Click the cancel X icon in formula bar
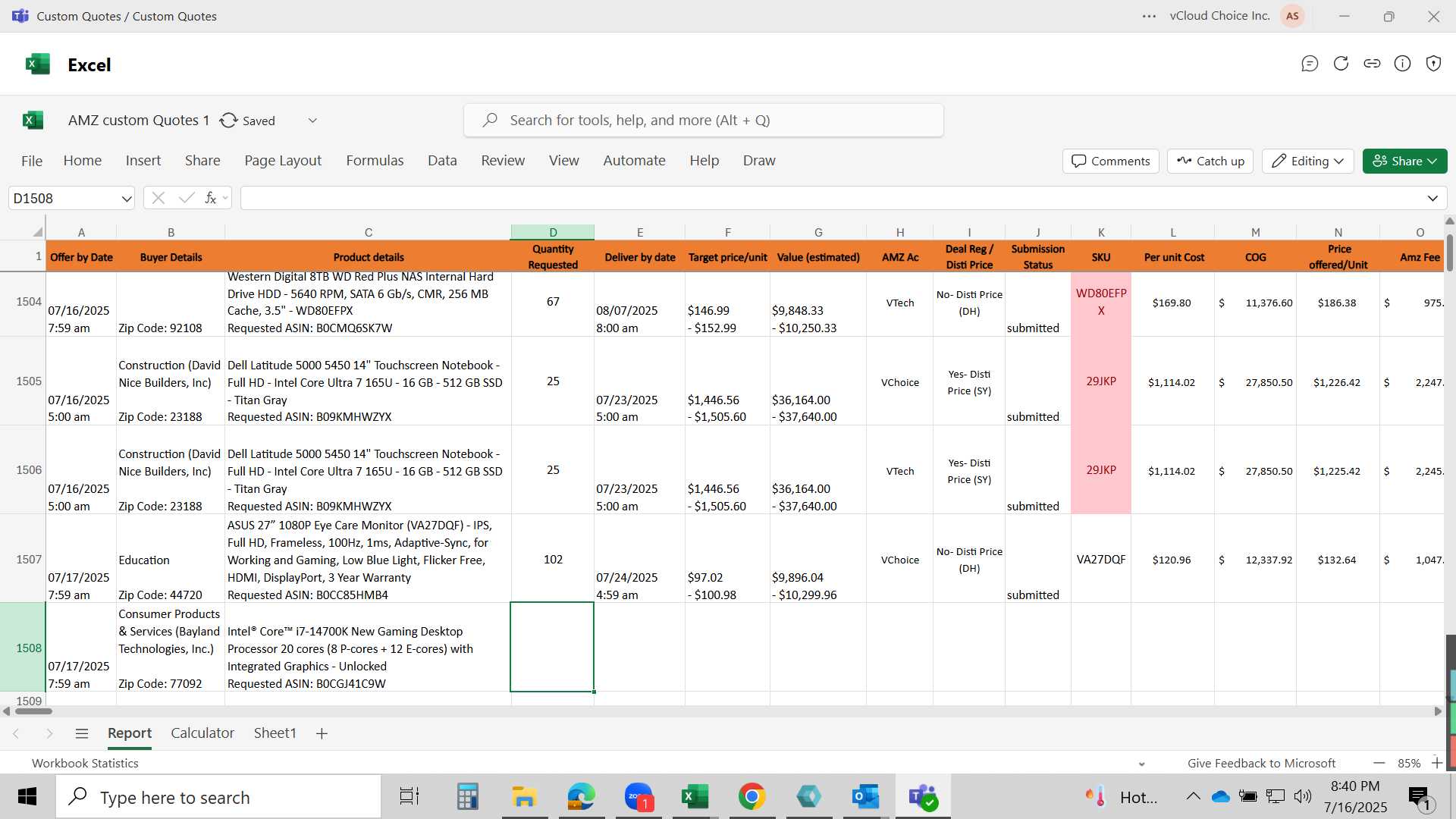This screenshot has height=819, width=1456. click(158, 198)
